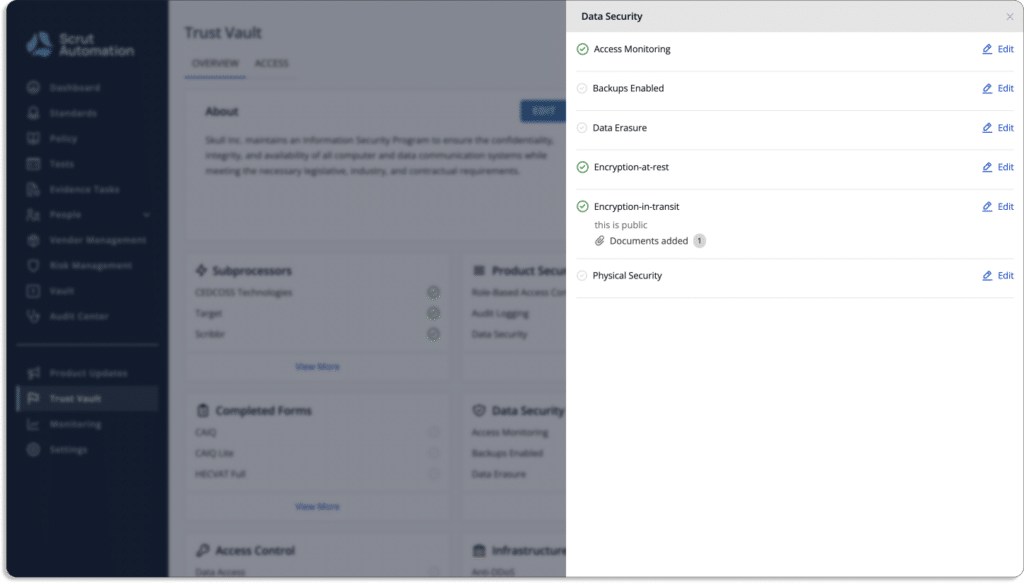Click the 'Access Monitoring' label in panel
This screenshot has width=1024, height=583.
click(x=632, y=49)
